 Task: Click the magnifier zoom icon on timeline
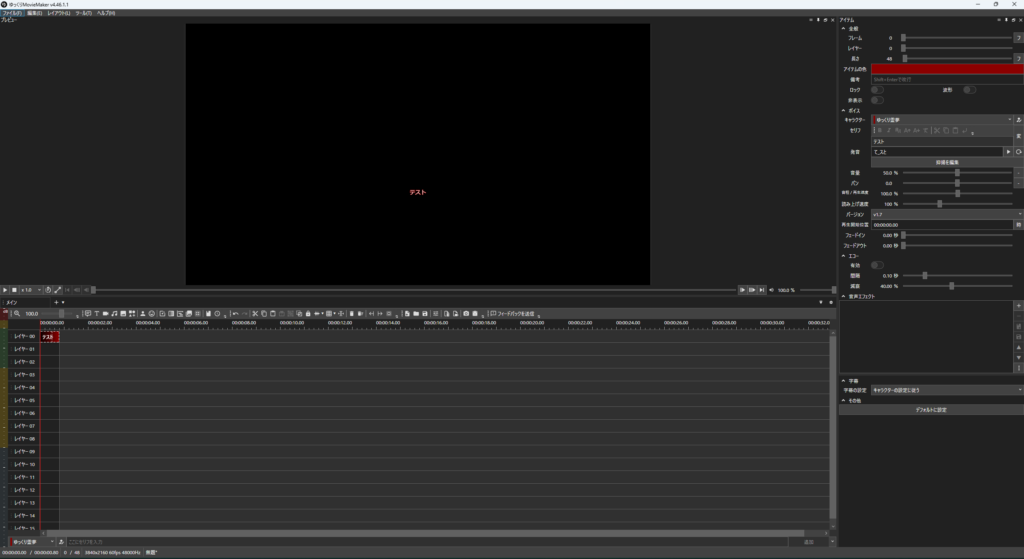[17, 313]
